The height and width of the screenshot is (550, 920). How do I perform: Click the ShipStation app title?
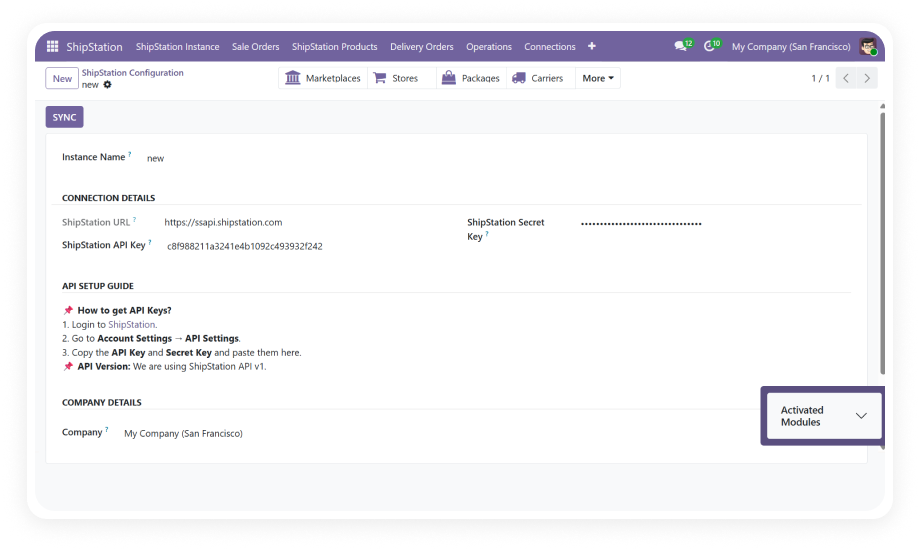pos(94,46)
